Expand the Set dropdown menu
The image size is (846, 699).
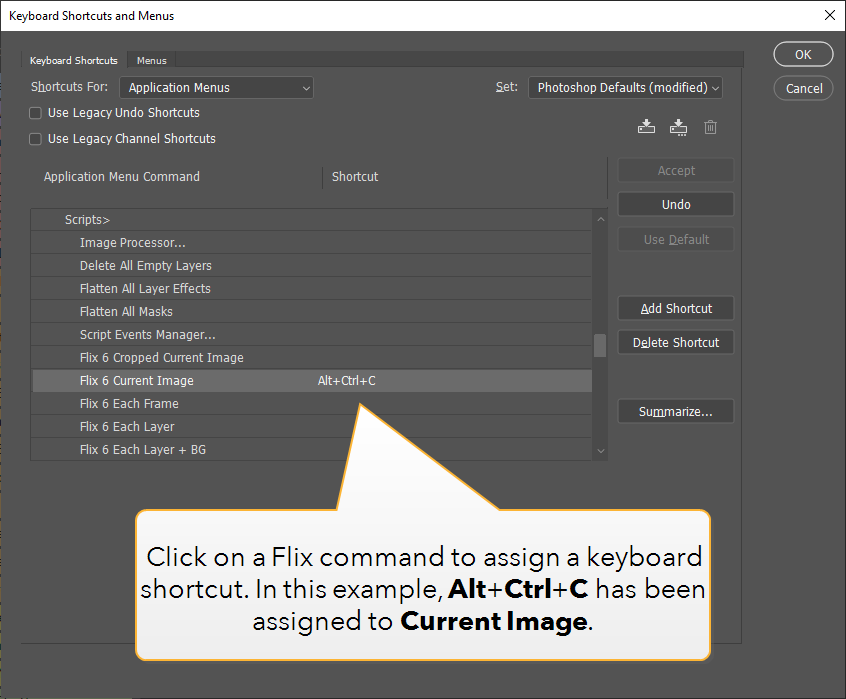click(625, 88)
